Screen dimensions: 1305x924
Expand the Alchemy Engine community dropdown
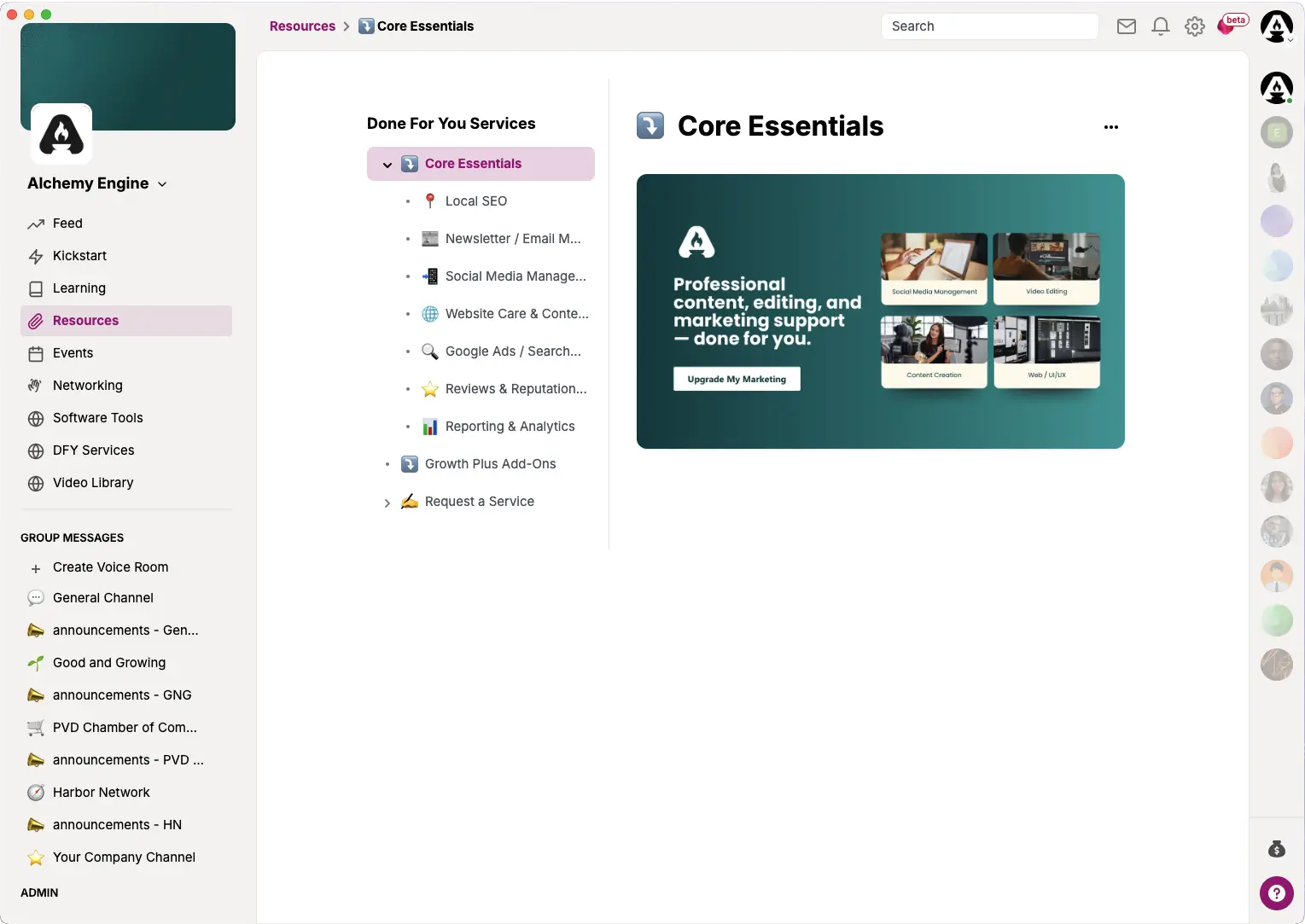(x=162, y=184)
